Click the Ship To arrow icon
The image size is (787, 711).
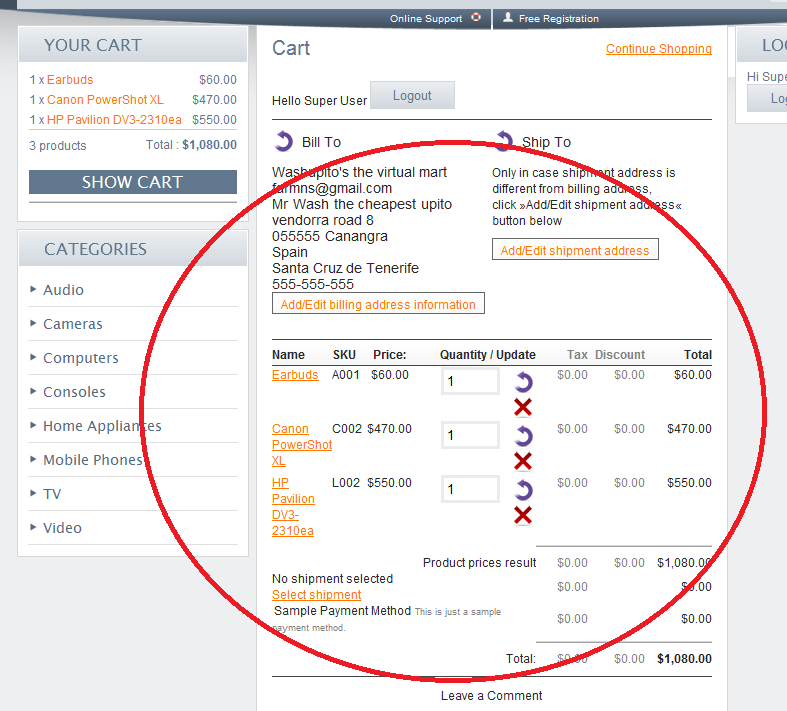point(504,141)
